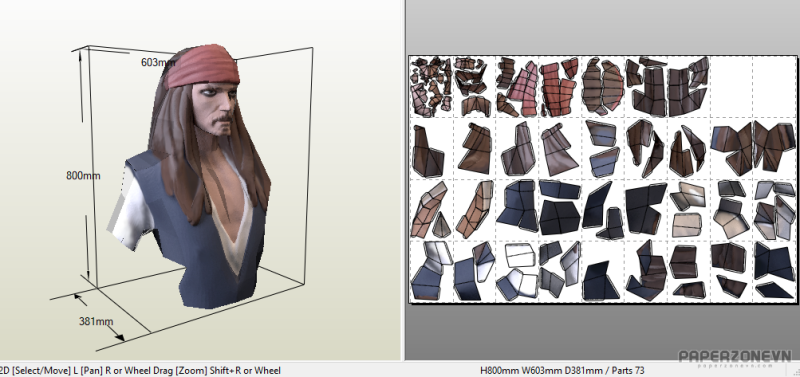The image size is (800, 377).
Task: Select the beige pattern pieces in the third row
Action: tap(687, 210)
